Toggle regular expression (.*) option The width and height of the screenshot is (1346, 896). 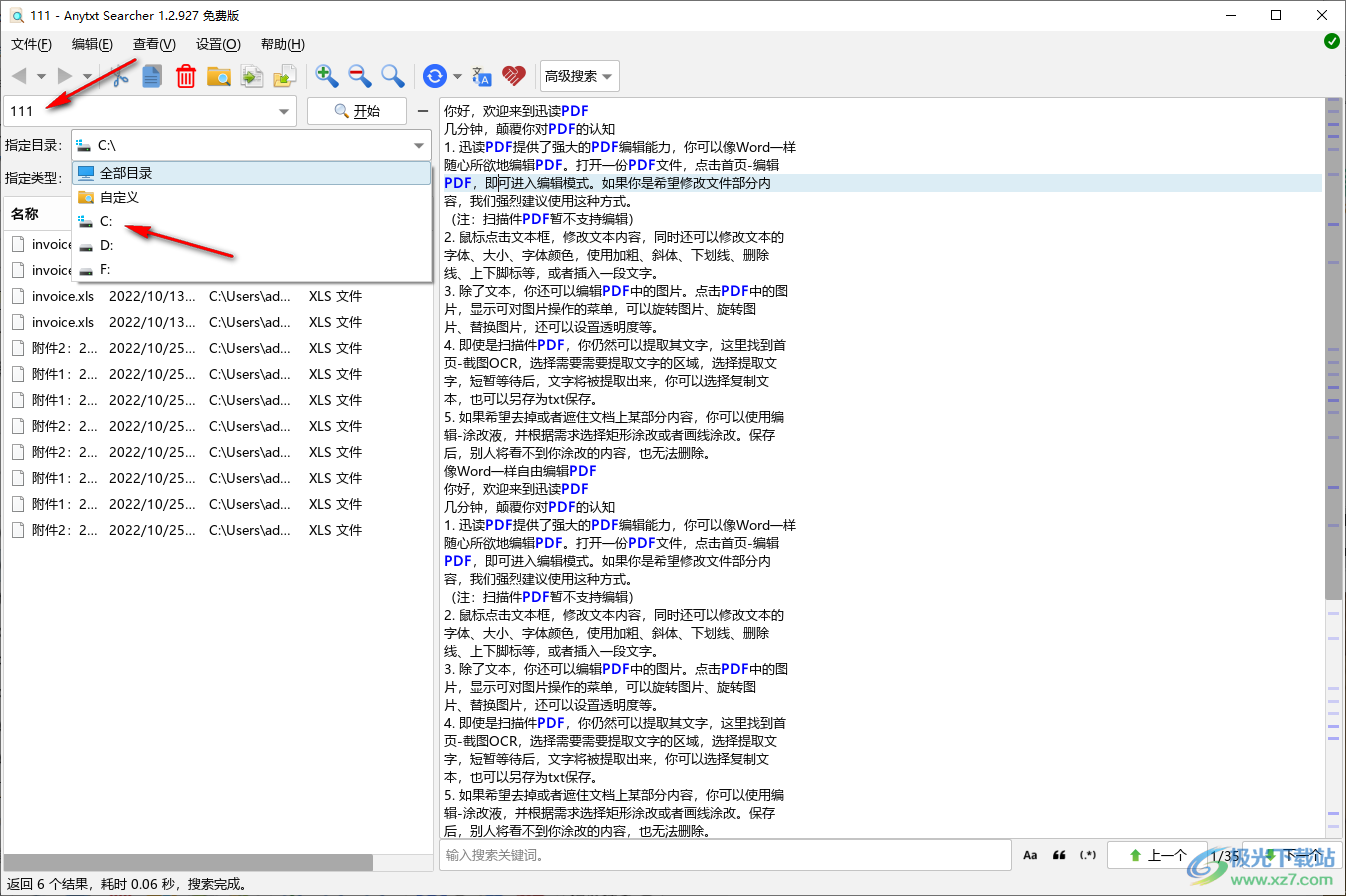point(1088,856)
